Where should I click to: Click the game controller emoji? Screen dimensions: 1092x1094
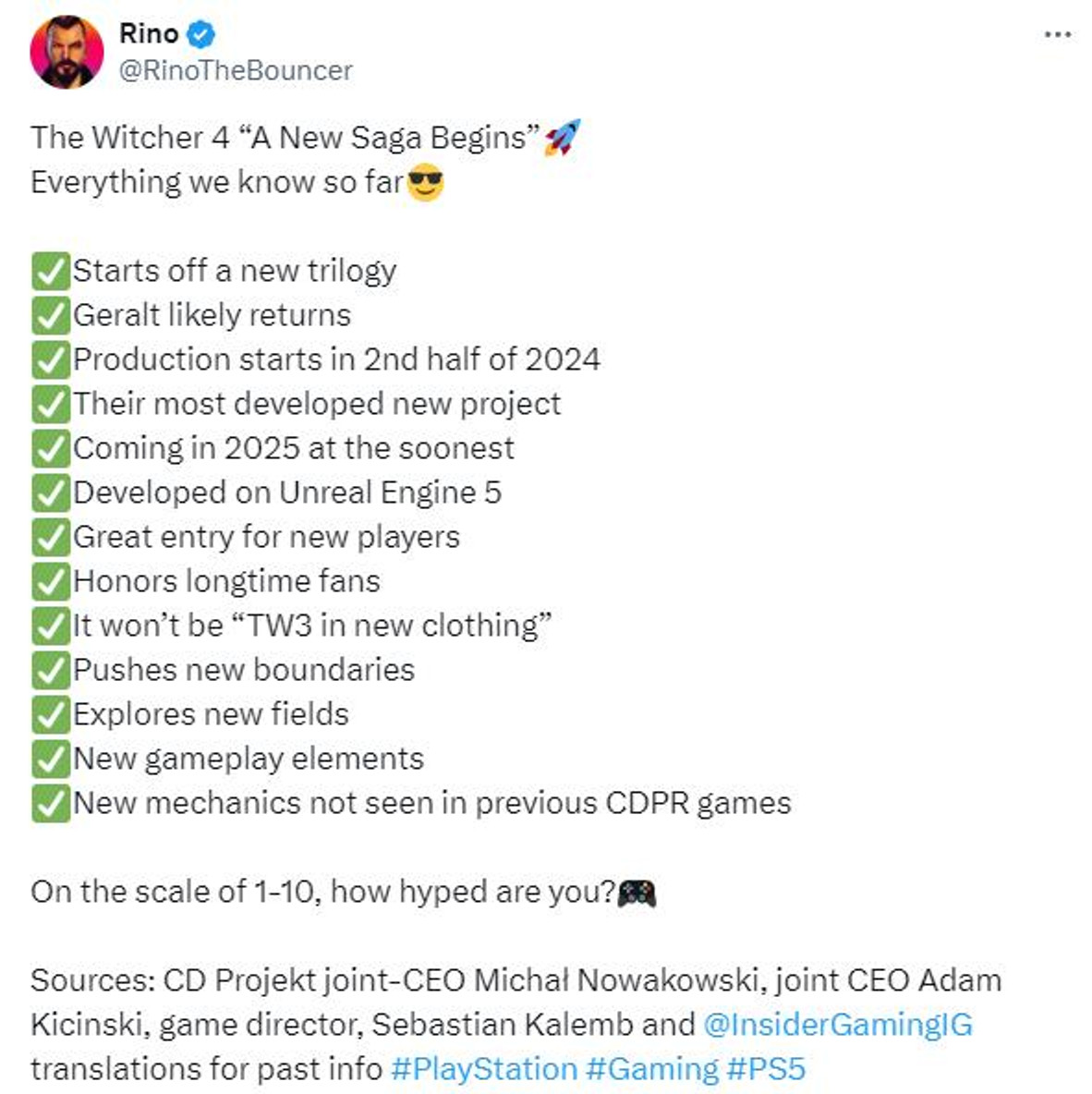[x=637, y=893]
